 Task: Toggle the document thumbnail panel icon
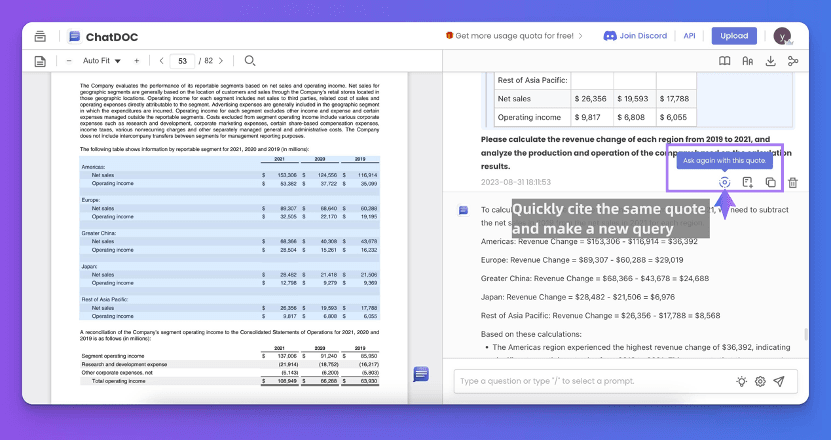pyautogui.click(x=41, y=61)
